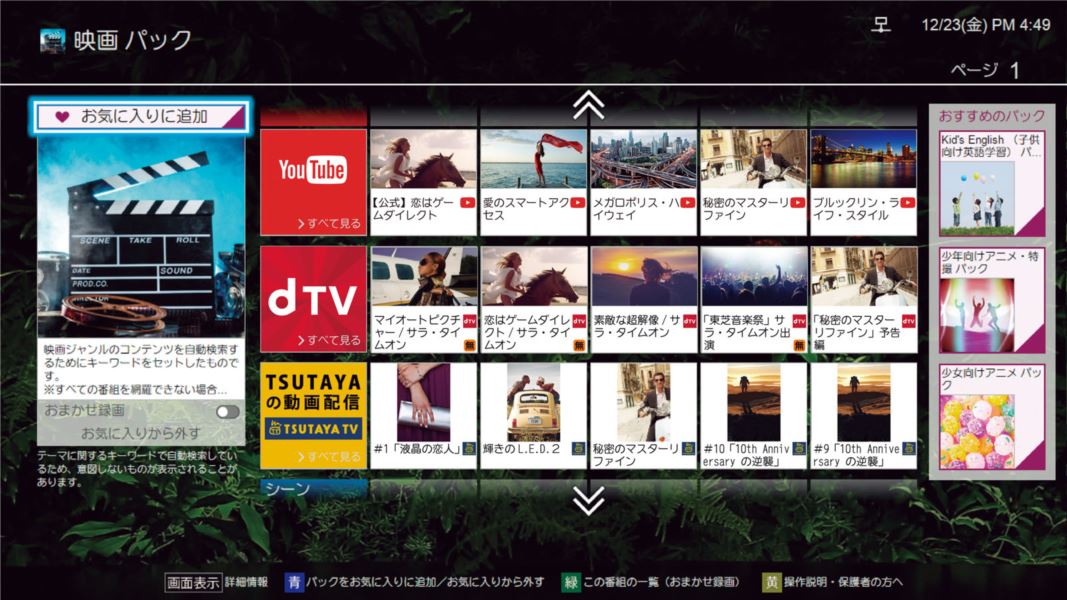The height and width of the screenshot is (600, 1067).
Task: Click the 映画 パック title text
Action: tap(133, 40)
